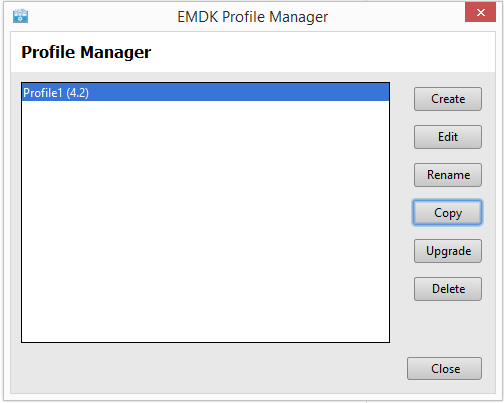Viewport: 504px width, 403px height.
Task: Rename the selected Profile1
Action: coord(448,175)
